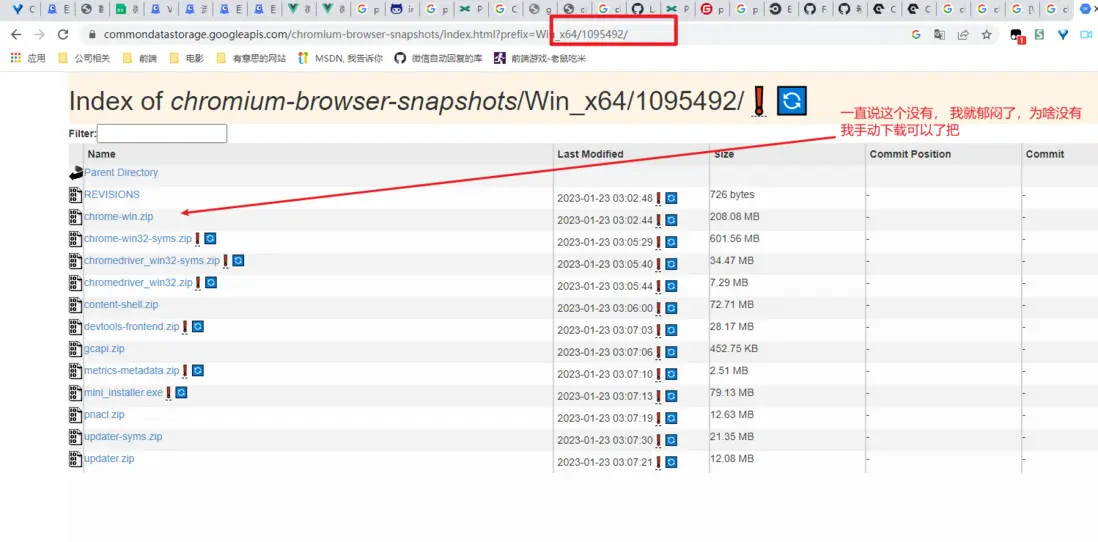Open the gcapi.zip link

tap(104, 348)
